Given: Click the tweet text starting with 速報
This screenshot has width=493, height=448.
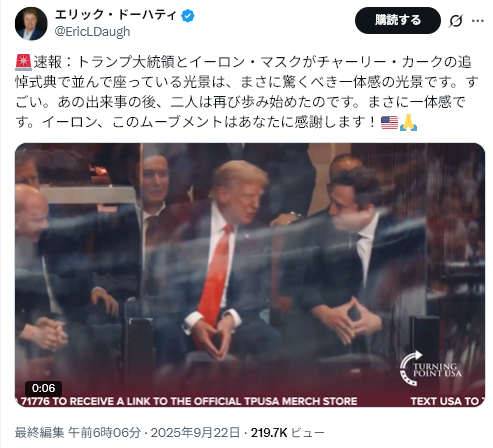Looking at the screenshot, I should 247,92.
